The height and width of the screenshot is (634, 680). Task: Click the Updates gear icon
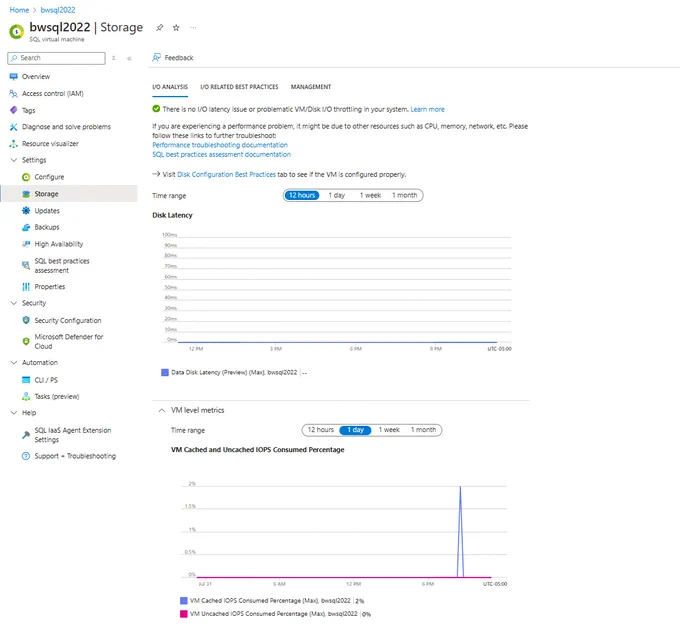coord(26,211)
